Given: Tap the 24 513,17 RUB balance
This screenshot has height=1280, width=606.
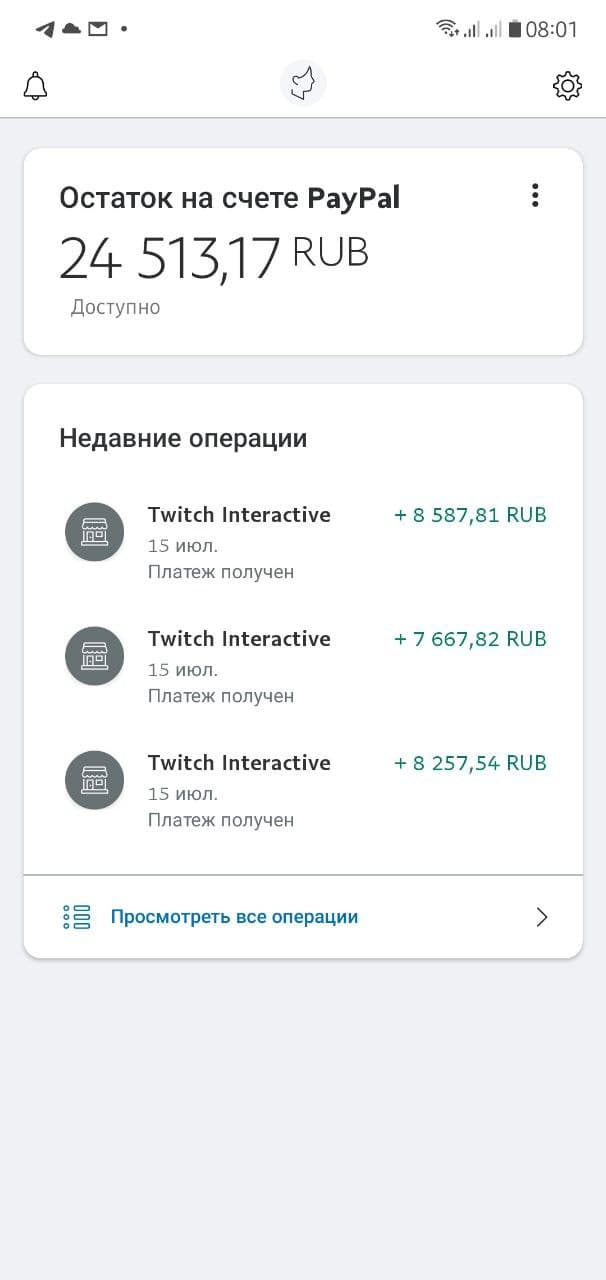Looking at the screenshot, I should point(213,257).
